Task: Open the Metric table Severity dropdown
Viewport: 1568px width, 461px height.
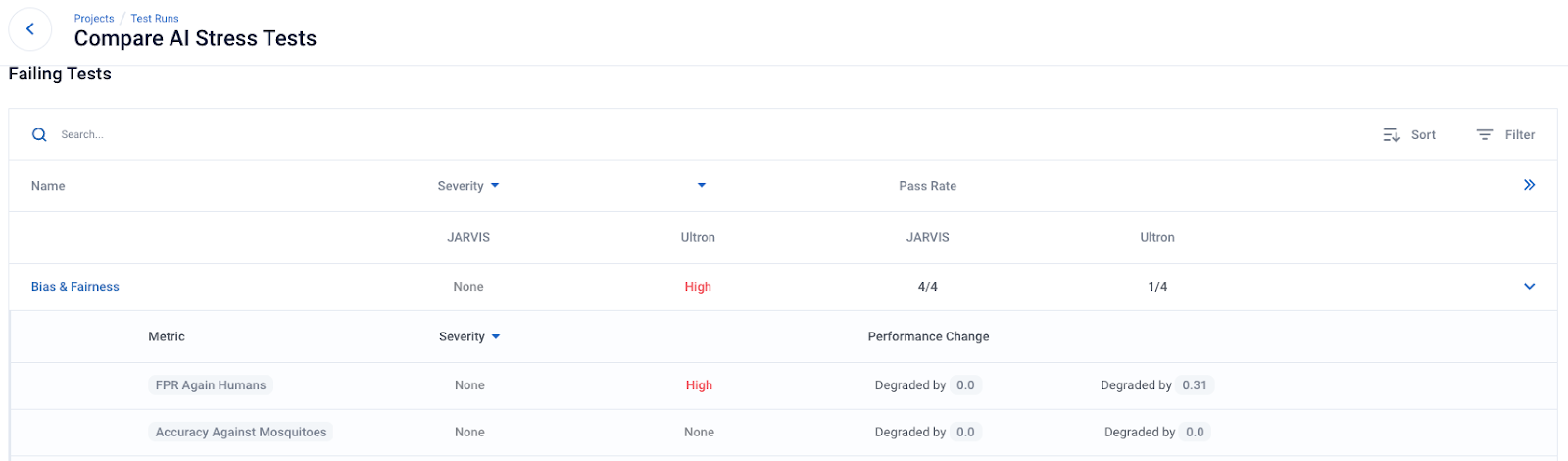Action: click(x=496, y=337)
